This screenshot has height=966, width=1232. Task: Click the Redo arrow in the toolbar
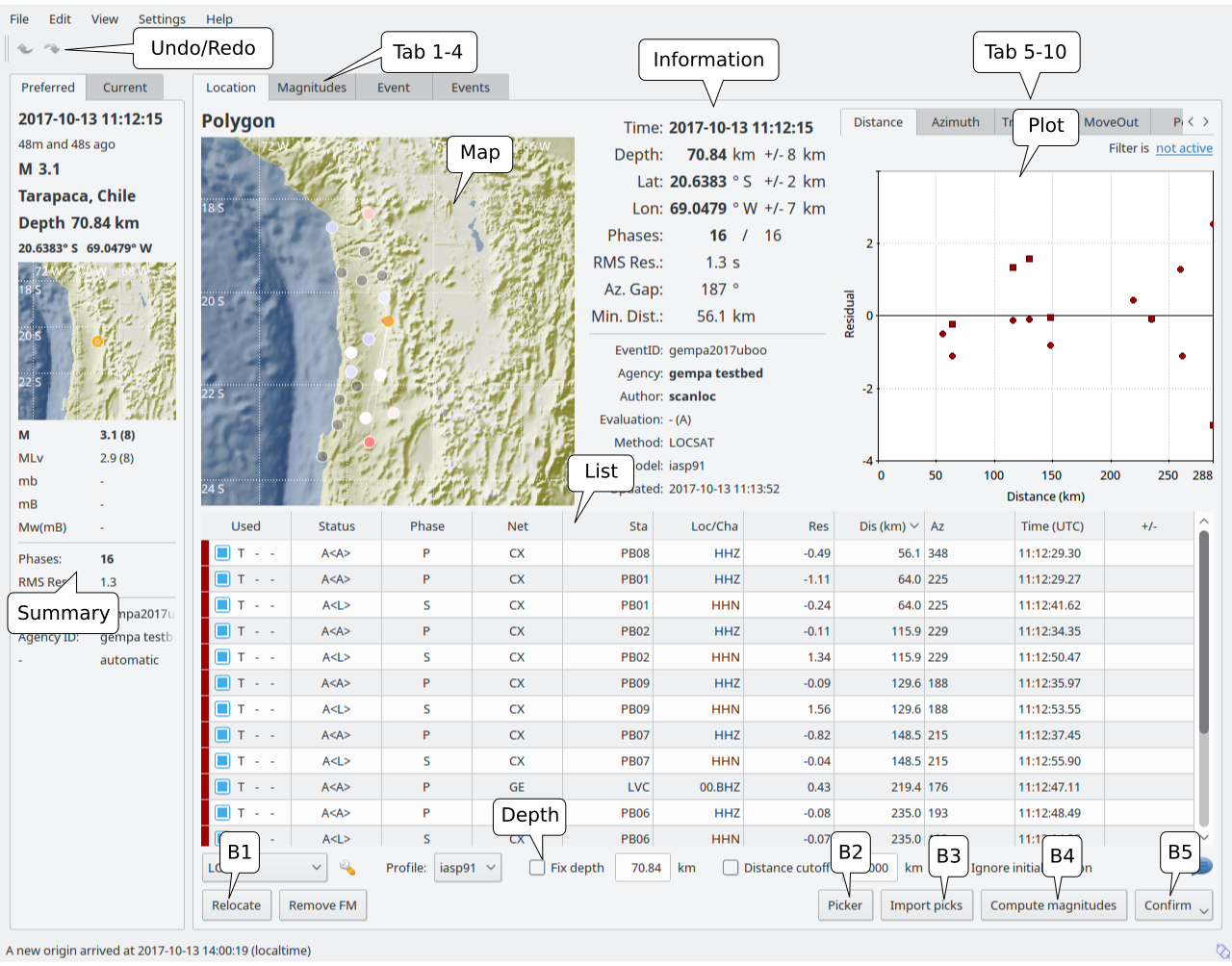coord(52,48)
